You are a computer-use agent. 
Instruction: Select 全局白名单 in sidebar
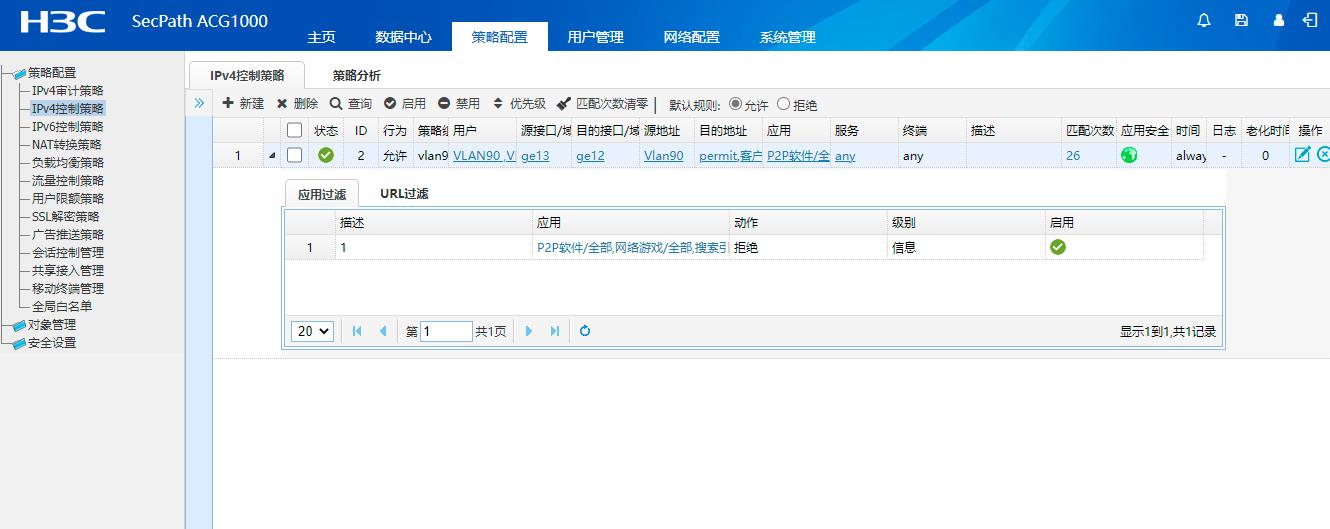61,307
